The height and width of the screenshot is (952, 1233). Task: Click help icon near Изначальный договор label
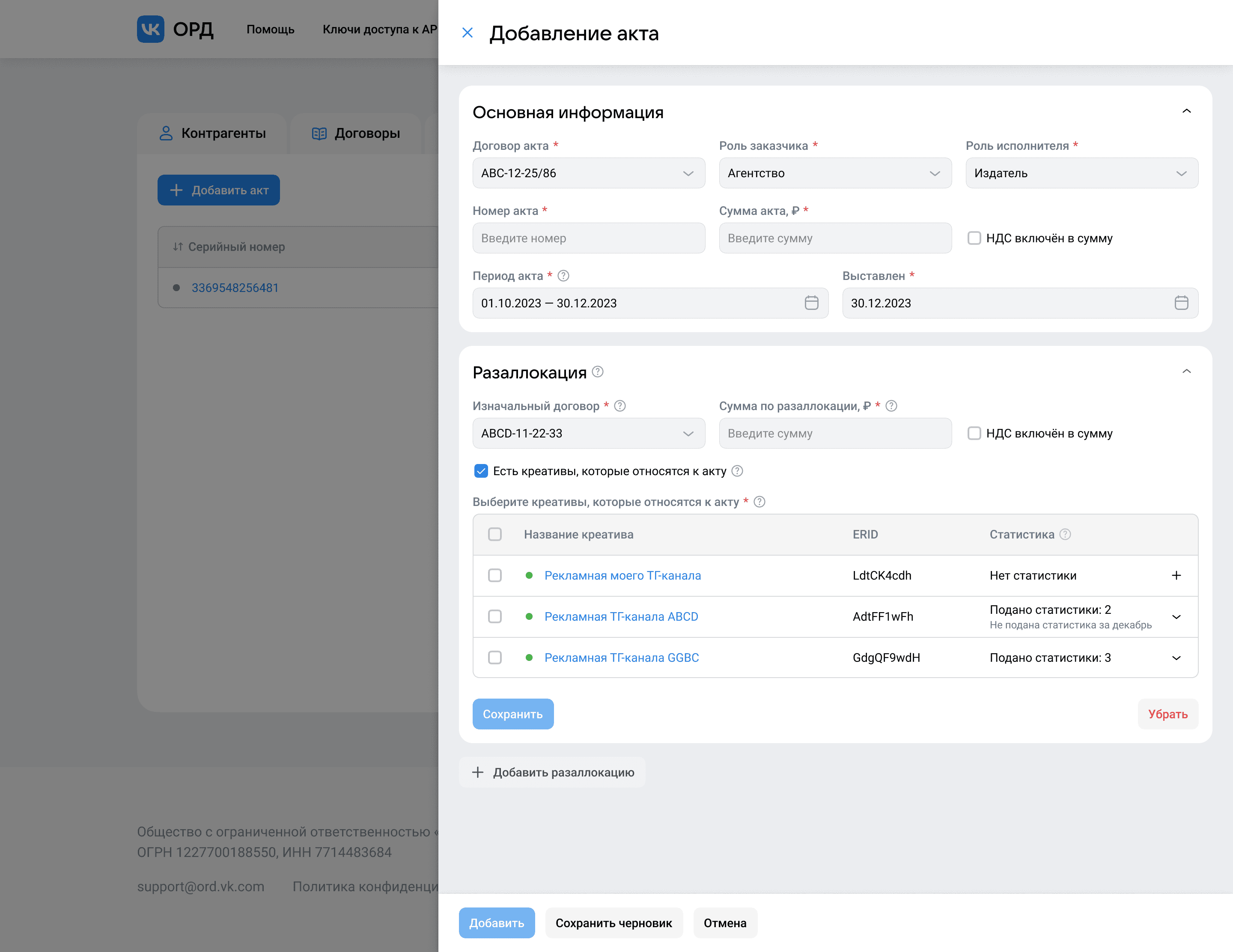click(x=619, y=406)
